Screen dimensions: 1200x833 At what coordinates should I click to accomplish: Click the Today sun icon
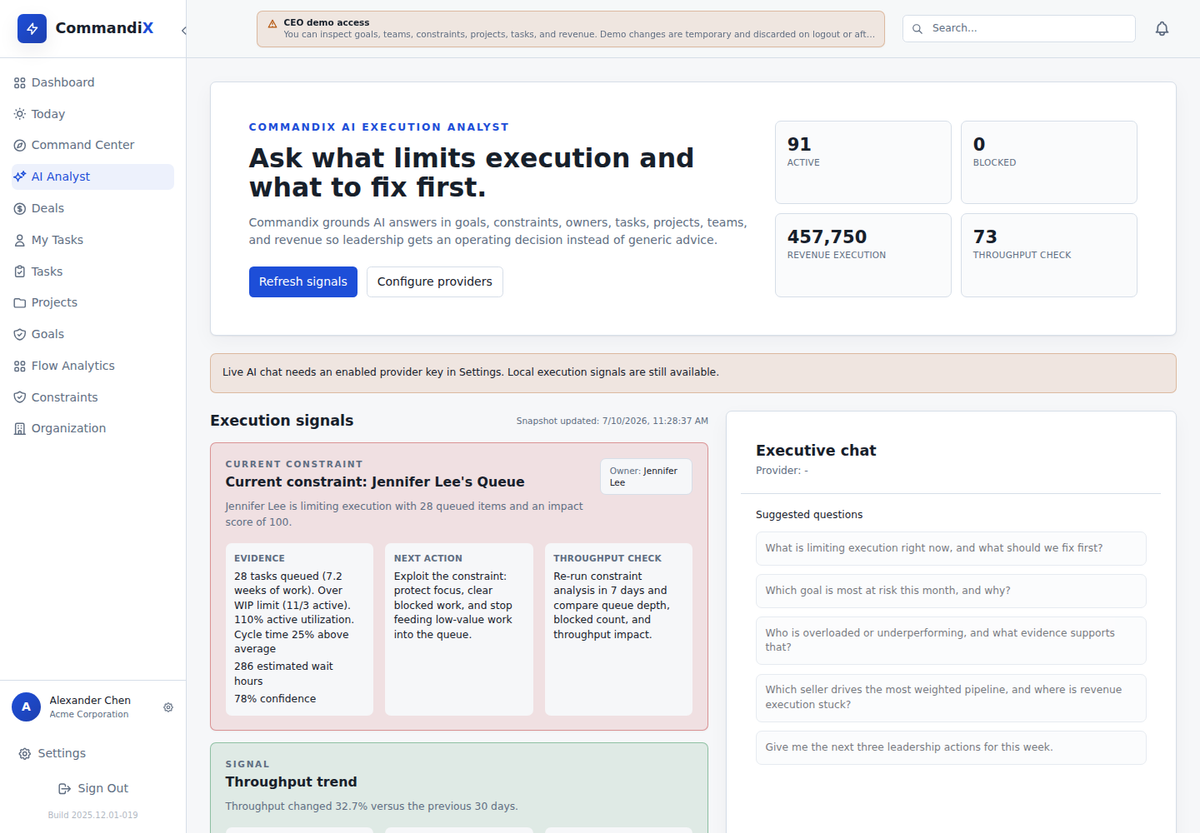coord(19,114)
